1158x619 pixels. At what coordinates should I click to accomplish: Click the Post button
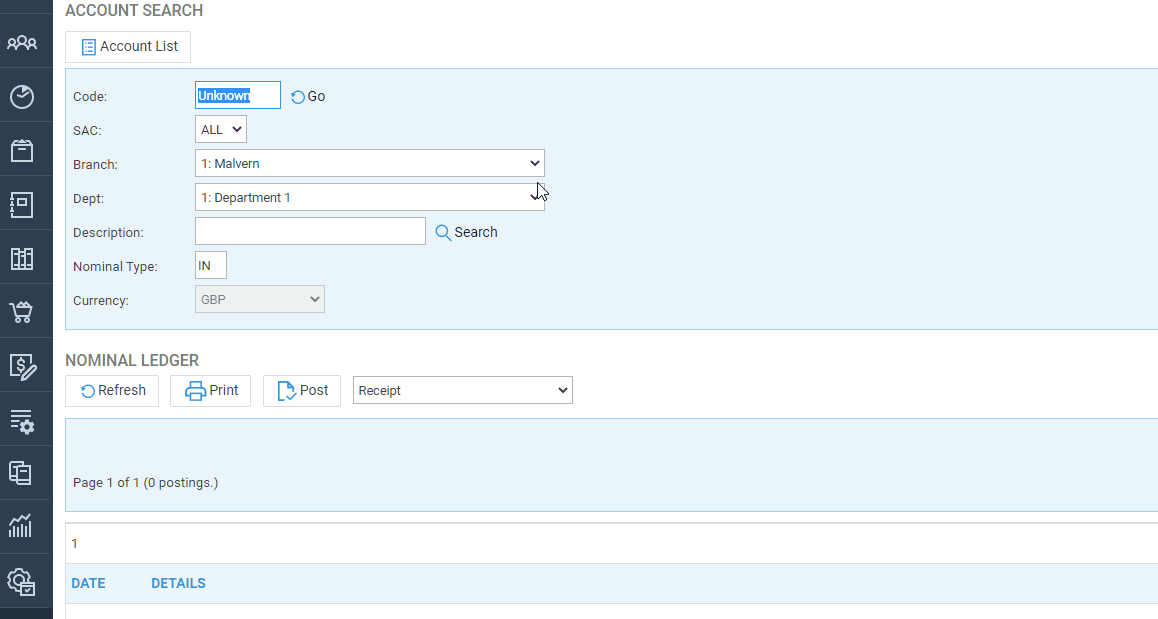(302, 391)
